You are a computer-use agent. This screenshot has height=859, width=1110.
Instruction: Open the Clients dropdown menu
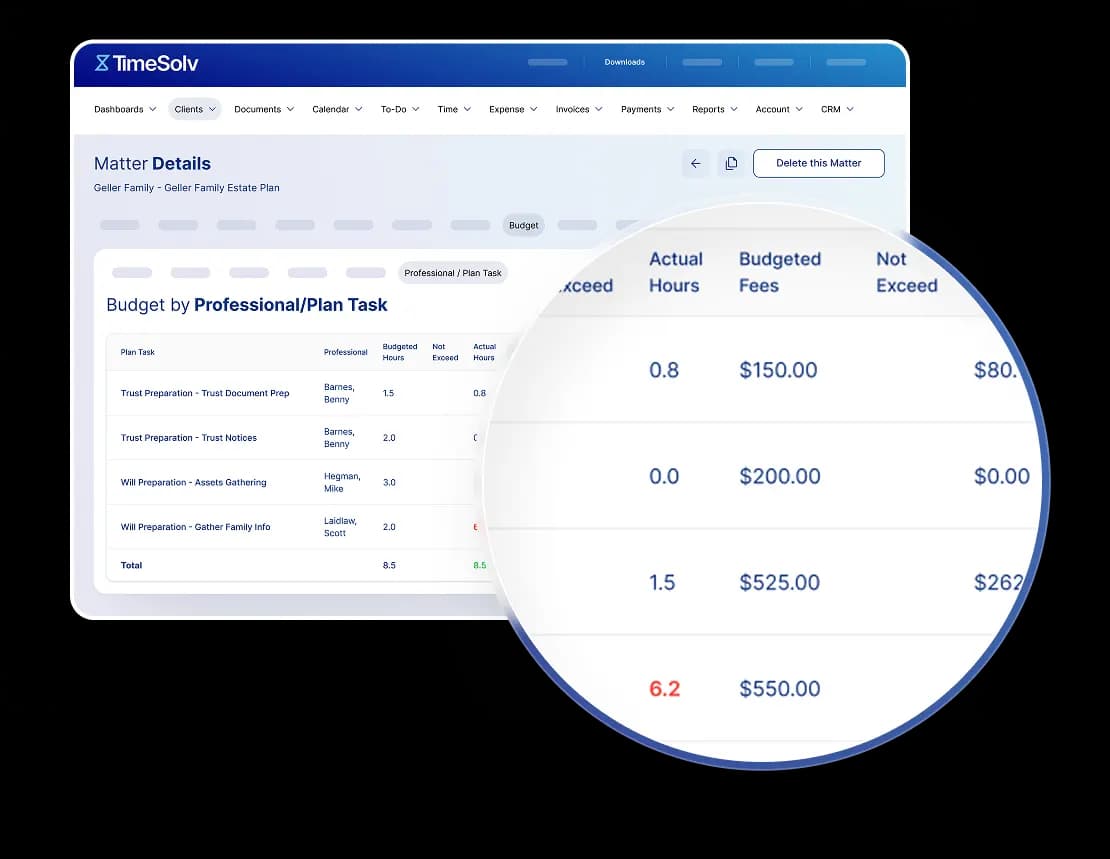coord(195,109)
